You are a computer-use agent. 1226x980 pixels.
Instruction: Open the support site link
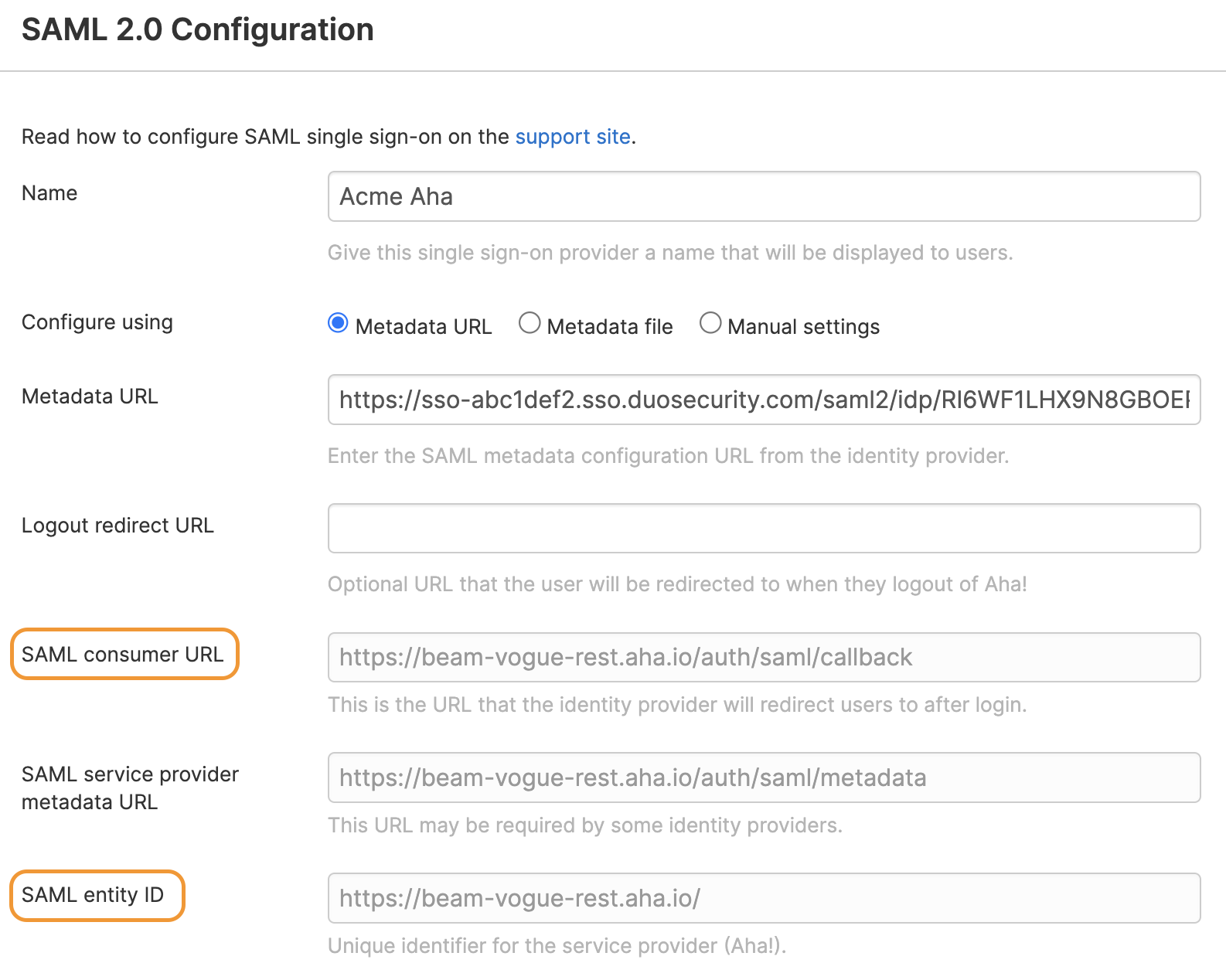[x=572, y=137]
